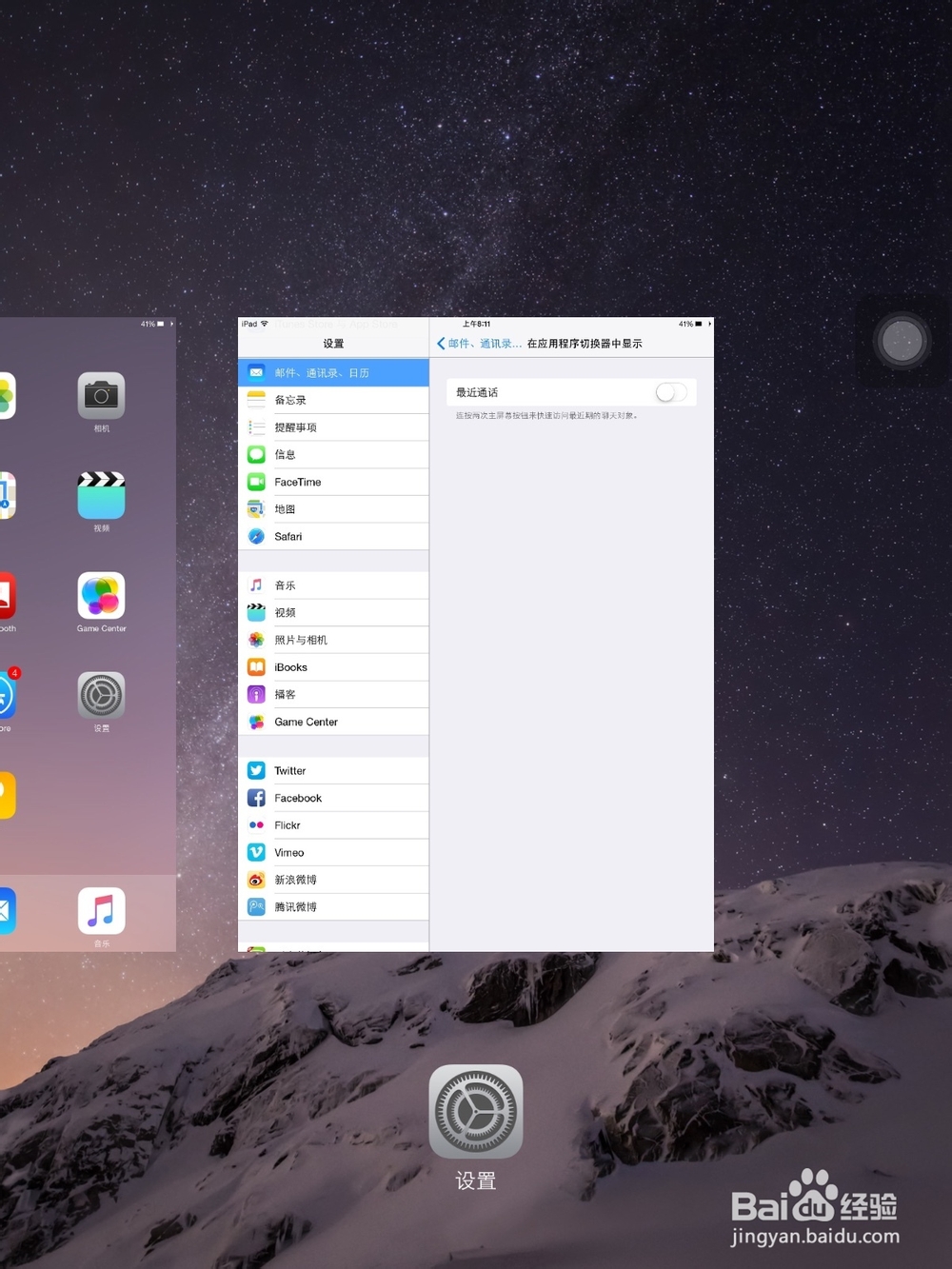The height and width of the screenshot is (1269, 952).
Task: Tap the Game Center bubbles icon in list
Action: [x=256, y=722]
